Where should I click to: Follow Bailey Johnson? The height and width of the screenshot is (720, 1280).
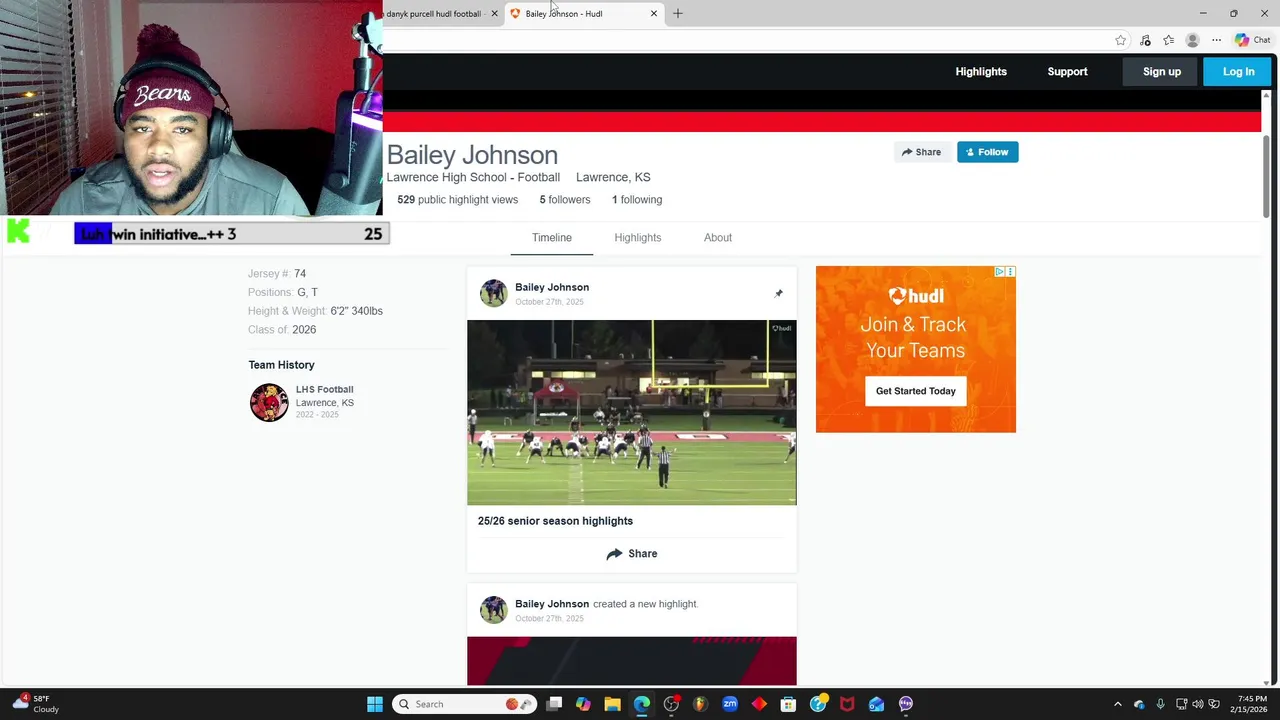(987, 152)
